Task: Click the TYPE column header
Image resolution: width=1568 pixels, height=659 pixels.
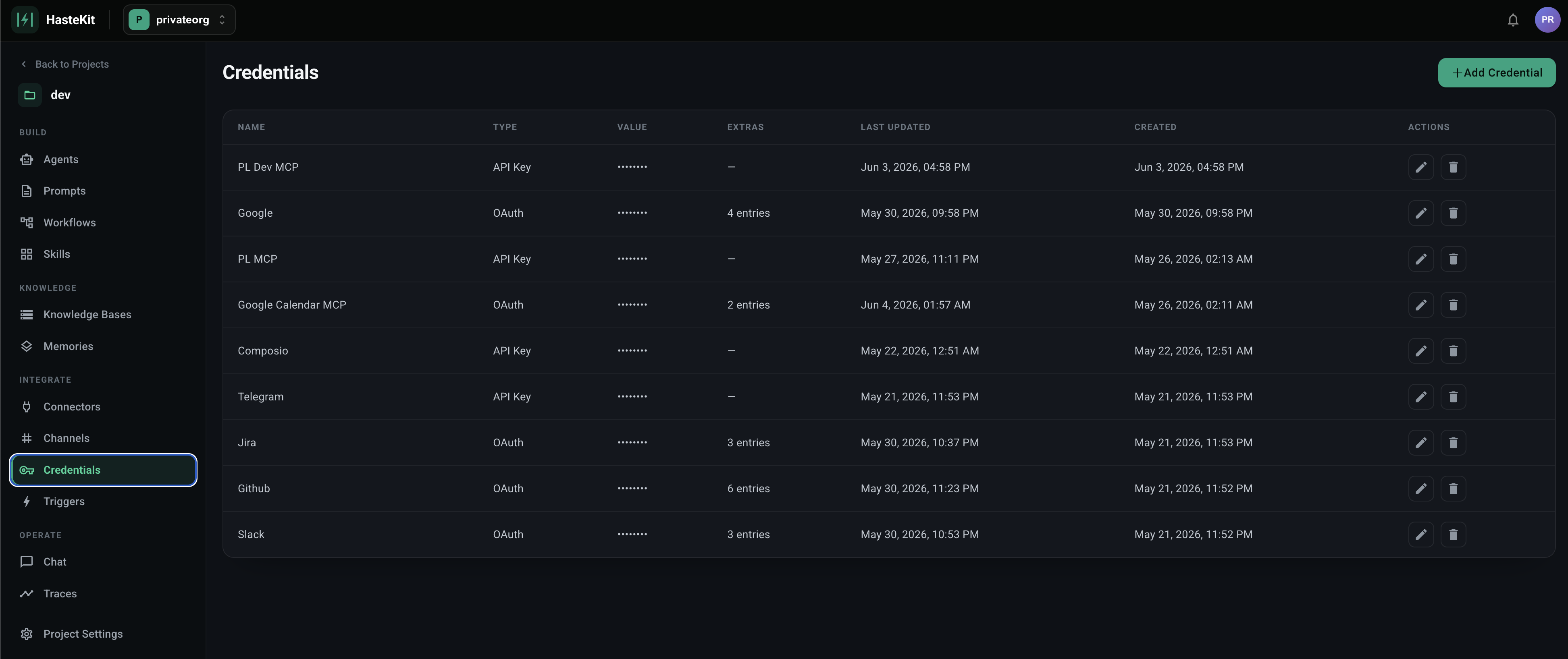Action: pyautogui.click(x=505, y=127)
